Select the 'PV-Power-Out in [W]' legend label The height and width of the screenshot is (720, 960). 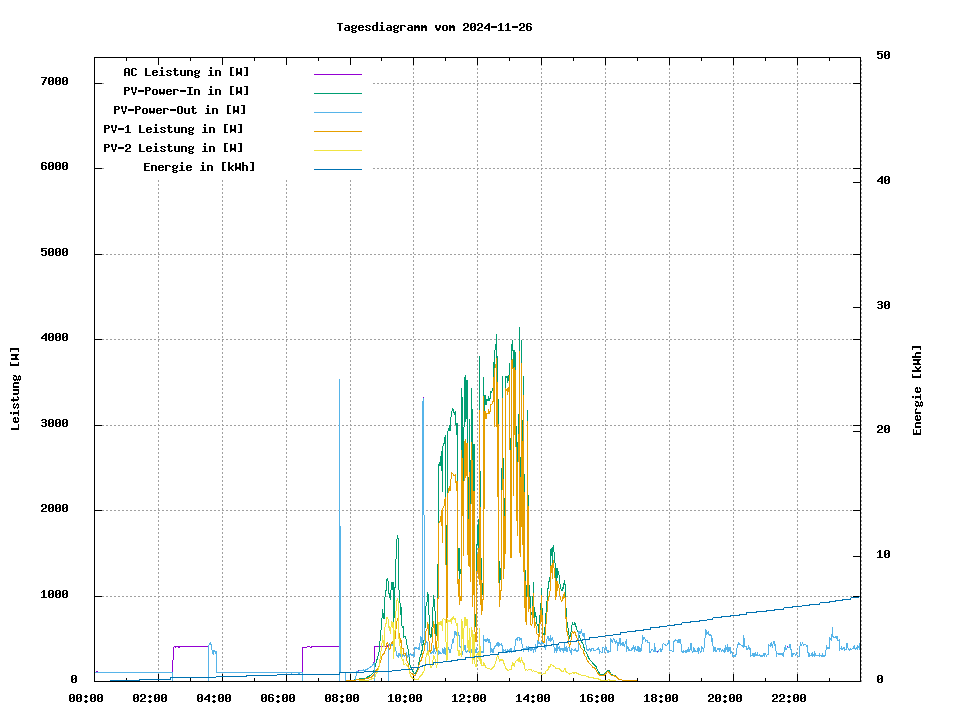pos(179,110)
